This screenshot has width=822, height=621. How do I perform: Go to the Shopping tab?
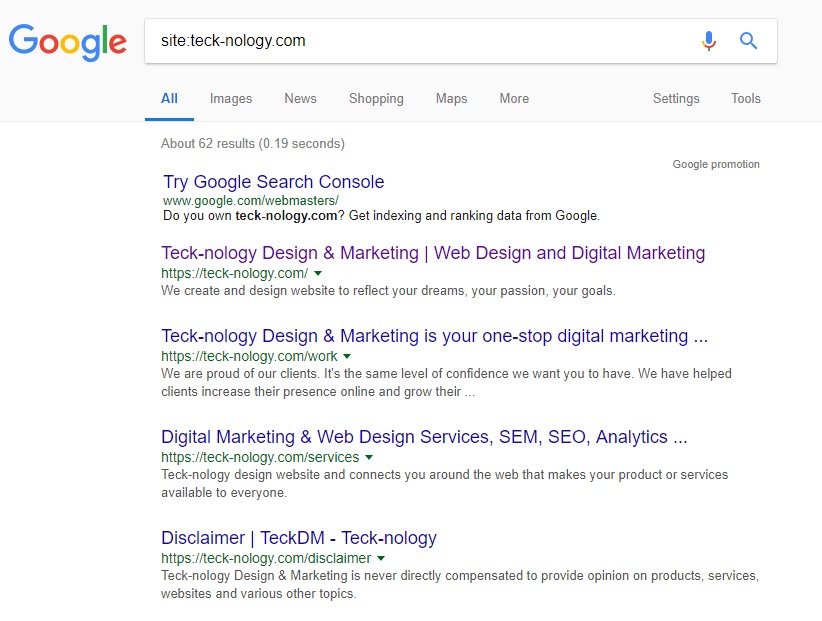(x=376, y=99)
